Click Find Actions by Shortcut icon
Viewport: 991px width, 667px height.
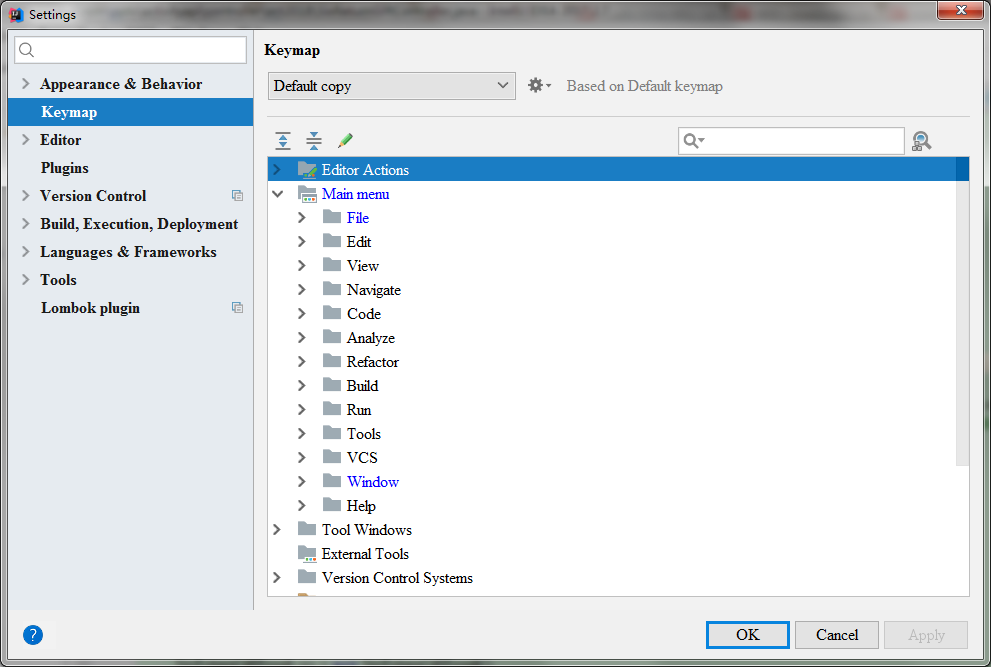tap(921, 141)
